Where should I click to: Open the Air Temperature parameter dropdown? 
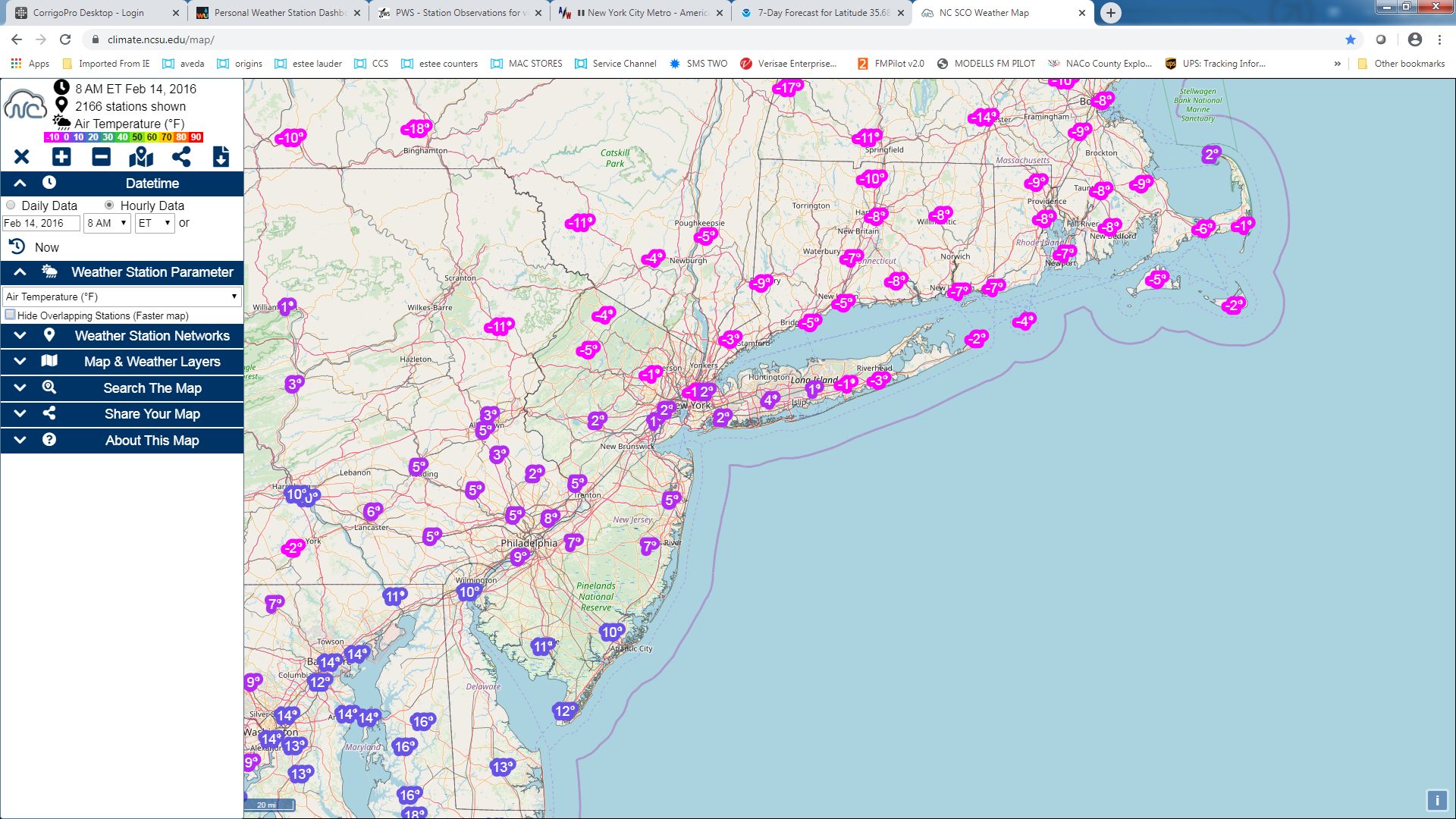pyautogui.click(x=121, y=297)
